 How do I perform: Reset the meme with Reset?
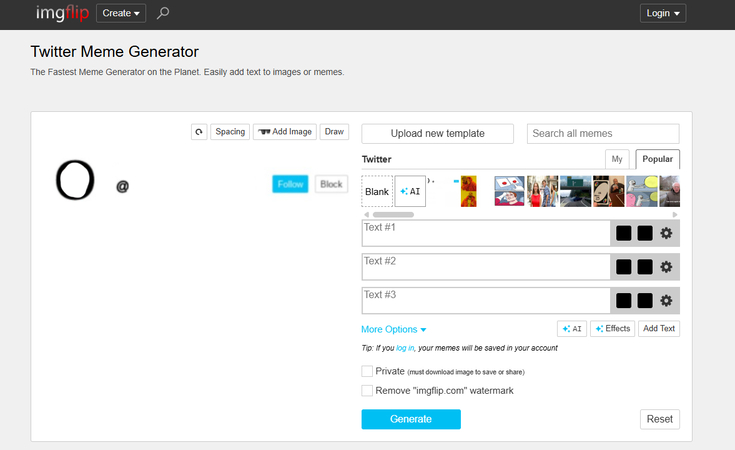click(660, 419)
